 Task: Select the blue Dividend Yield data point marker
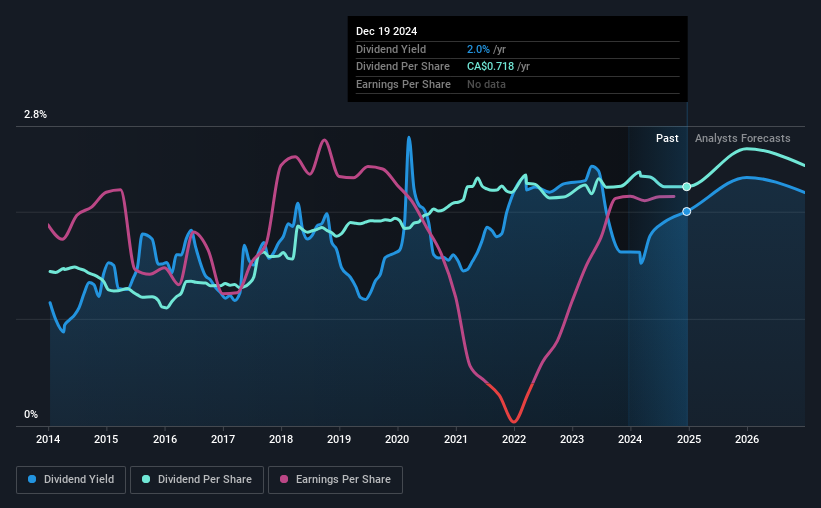(x=686, y=212)
